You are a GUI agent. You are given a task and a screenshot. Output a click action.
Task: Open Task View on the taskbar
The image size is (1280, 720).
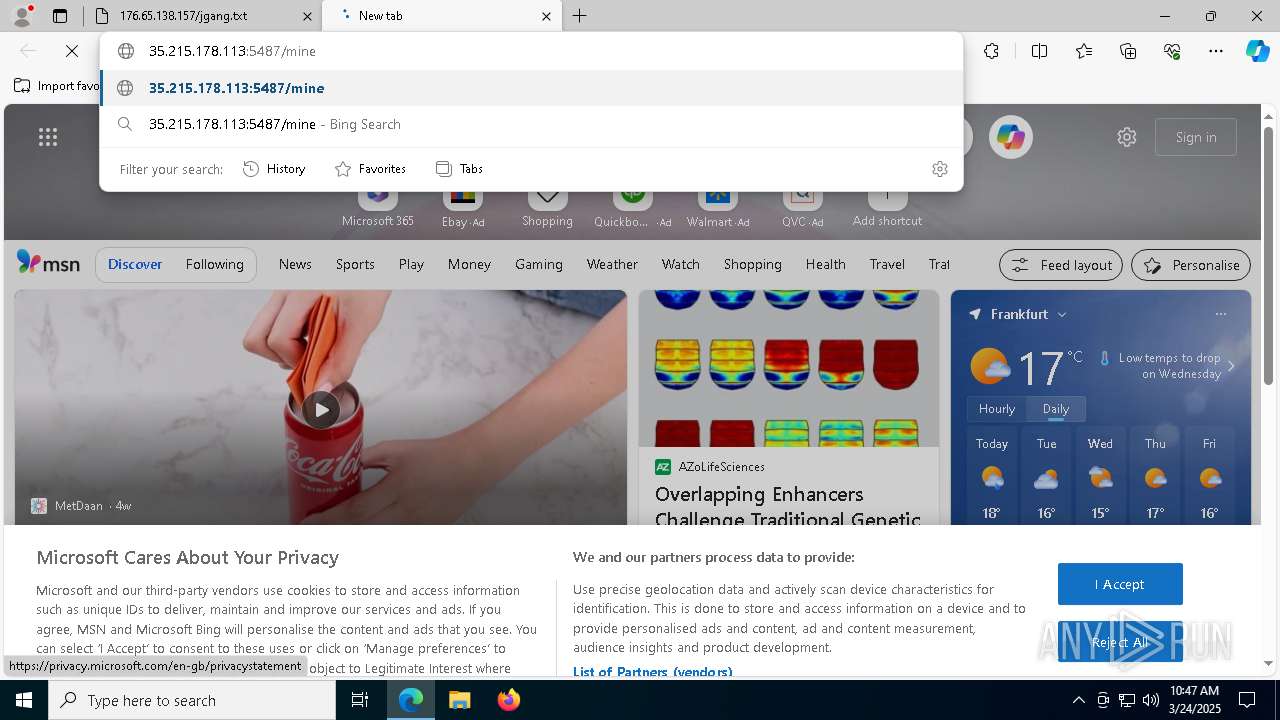(360, 700)
